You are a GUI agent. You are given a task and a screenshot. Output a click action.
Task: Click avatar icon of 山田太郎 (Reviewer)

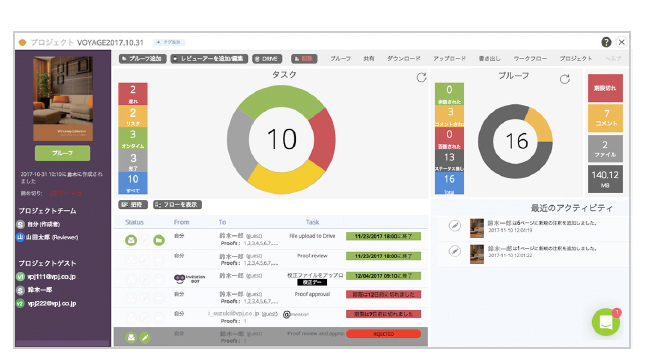point(20,237)
